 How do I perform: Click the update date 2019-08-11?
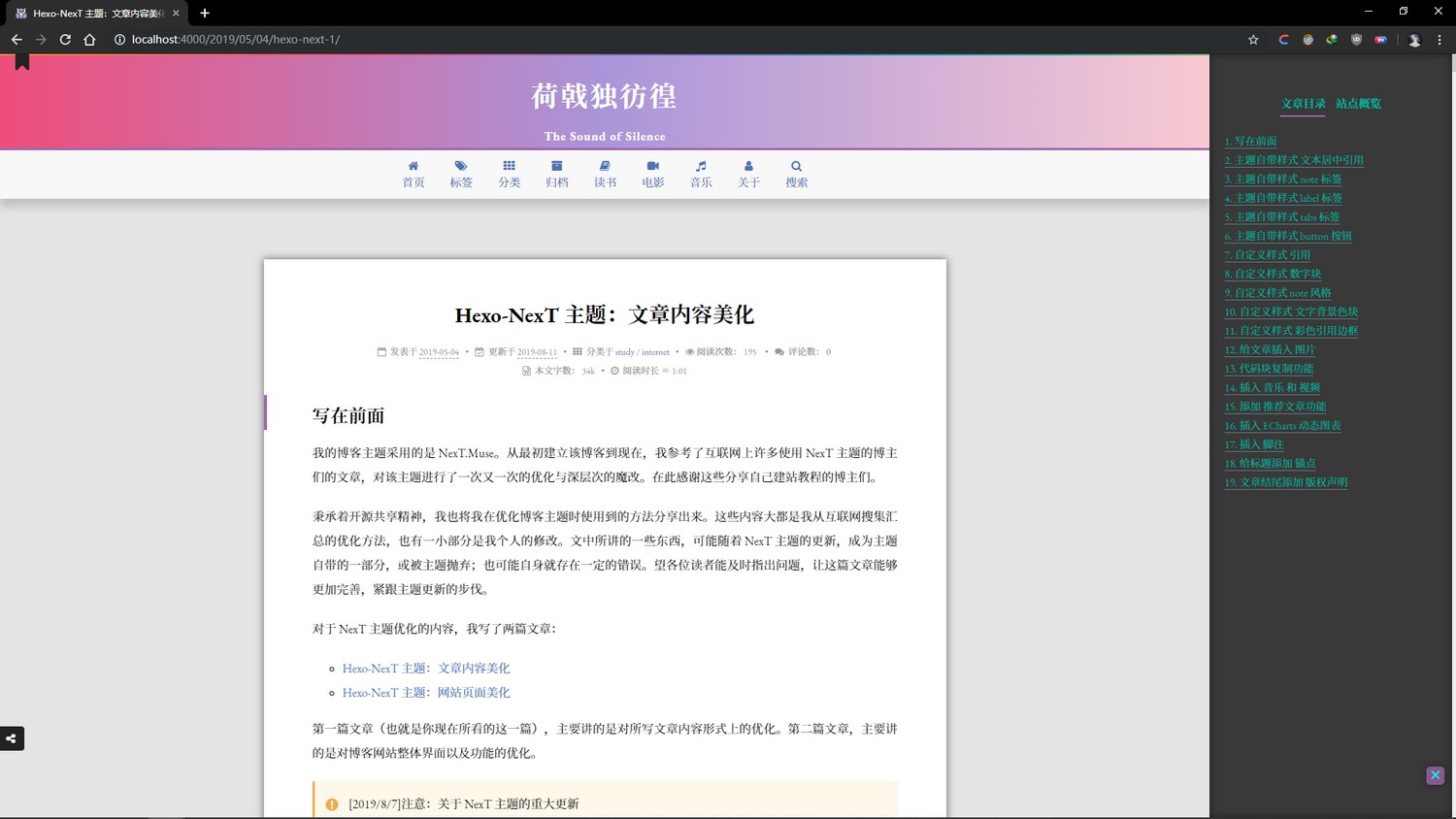pyautogui.click(x=537, y=352)
